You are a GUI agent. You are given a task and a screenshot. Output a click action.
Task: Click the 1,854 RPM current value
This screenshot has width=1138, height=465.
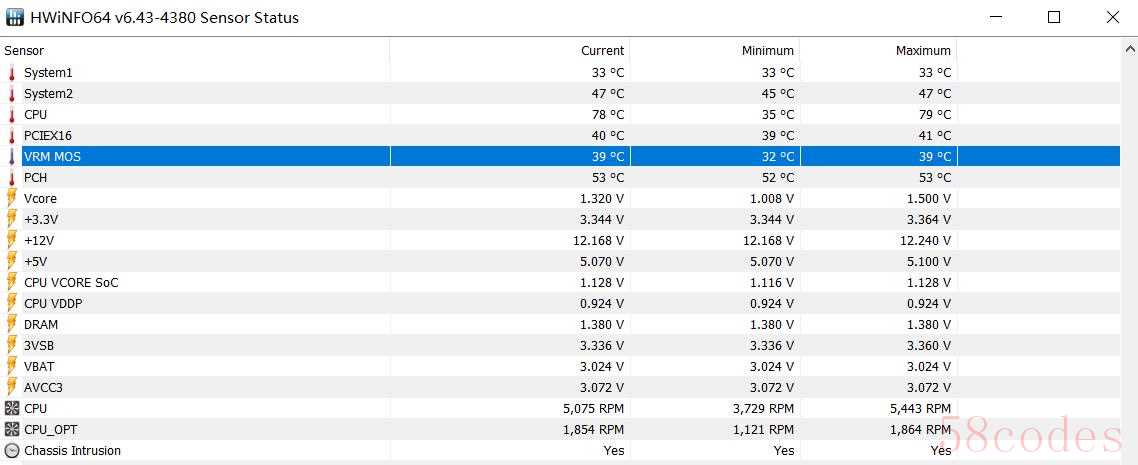(x=594, y=430)
